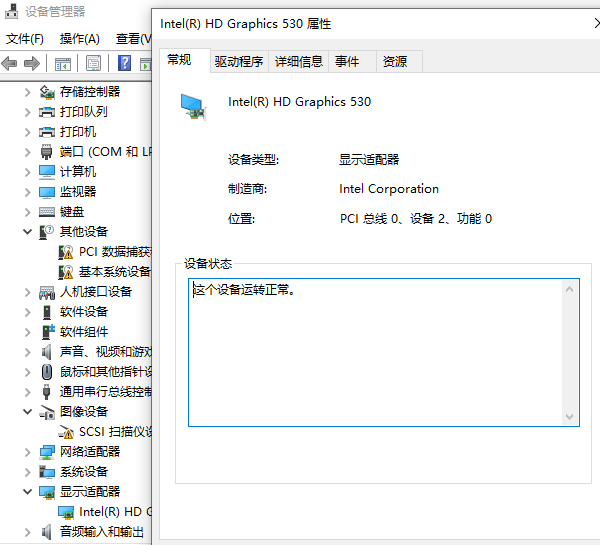Switch to the 详细信息 tab
Viewport: 600px width, 545px height.
(298, 62)
